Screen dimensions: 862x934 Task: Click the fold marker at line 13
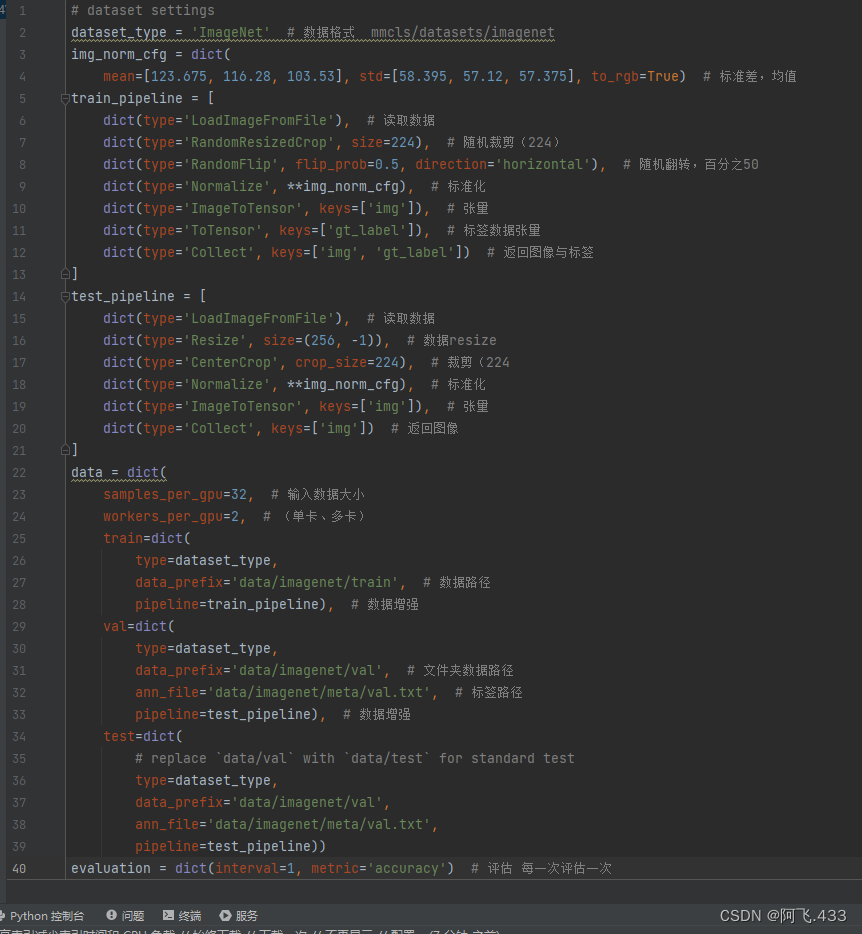pos(63,272)
